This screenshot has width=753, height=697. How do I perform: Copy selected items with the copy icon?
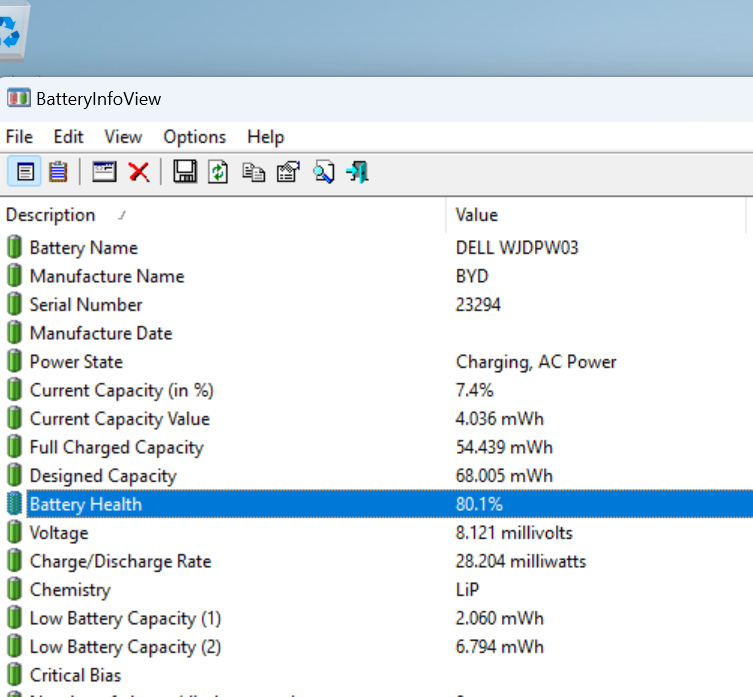click(x=253, y=171)
